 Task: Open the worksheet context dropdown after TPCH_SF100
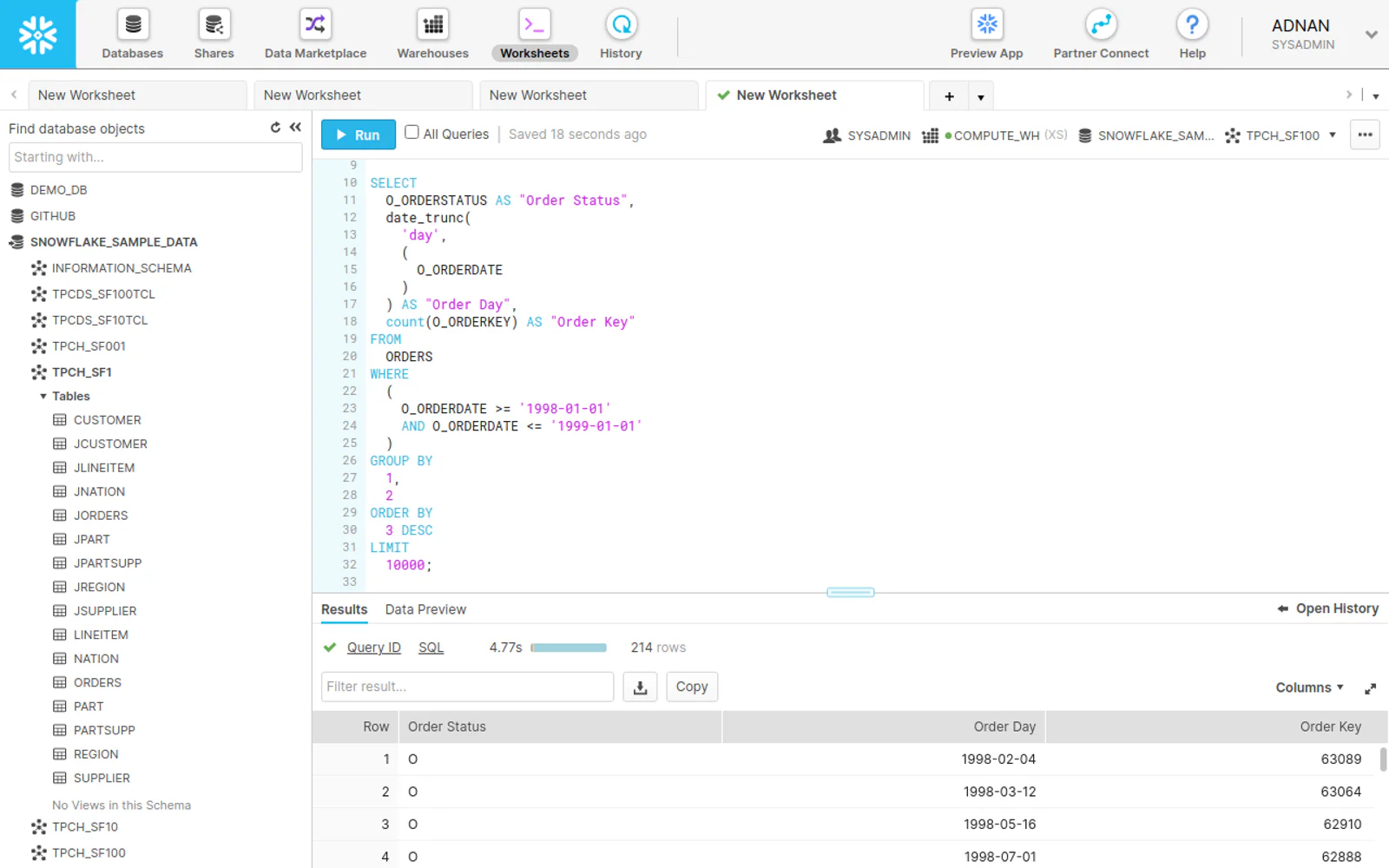pos(1333,135)
